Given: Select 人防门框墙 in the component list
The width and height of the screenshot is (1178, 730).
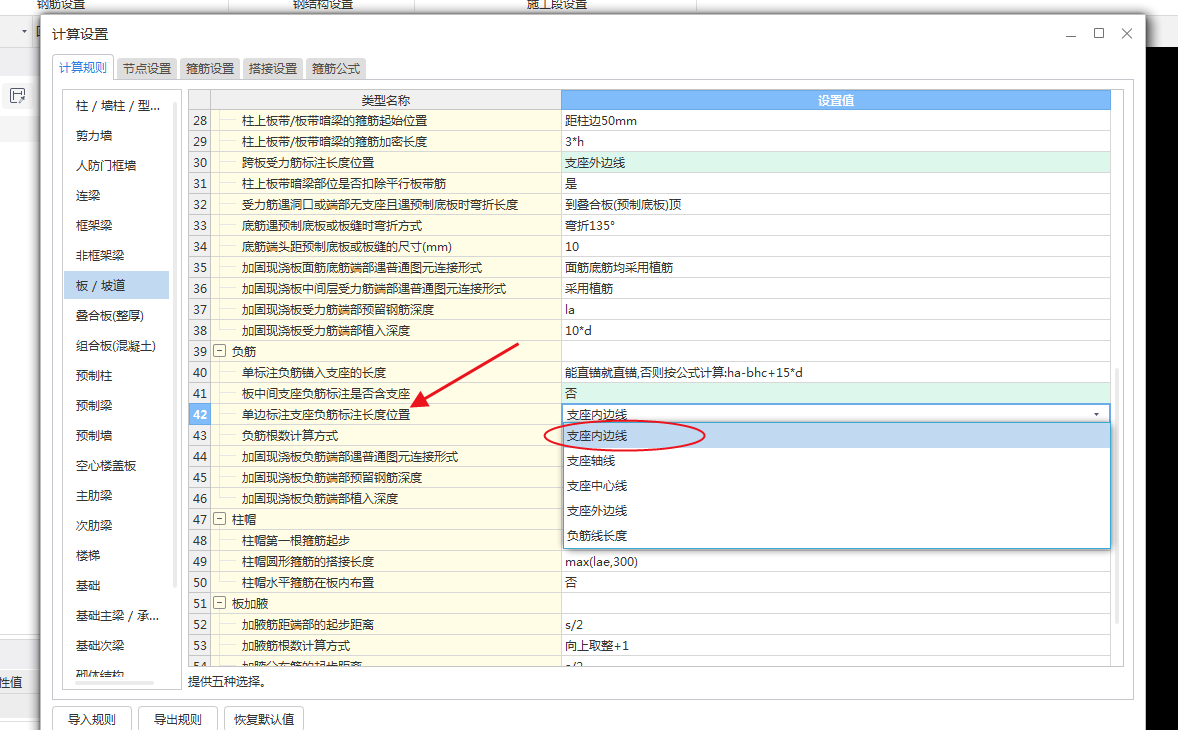Looking at the screenshot, I should point(117,166).
